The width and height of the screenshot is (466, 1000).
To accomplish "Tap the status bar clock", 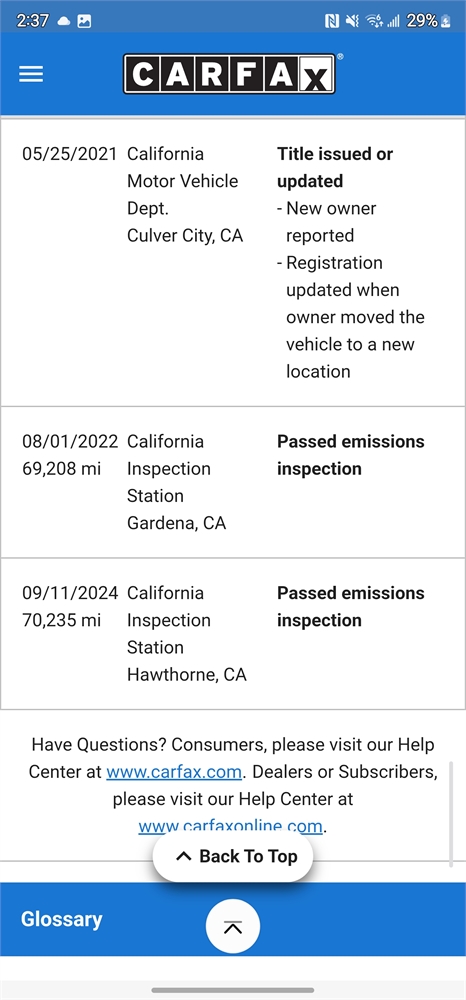I will tap(32, 21).
